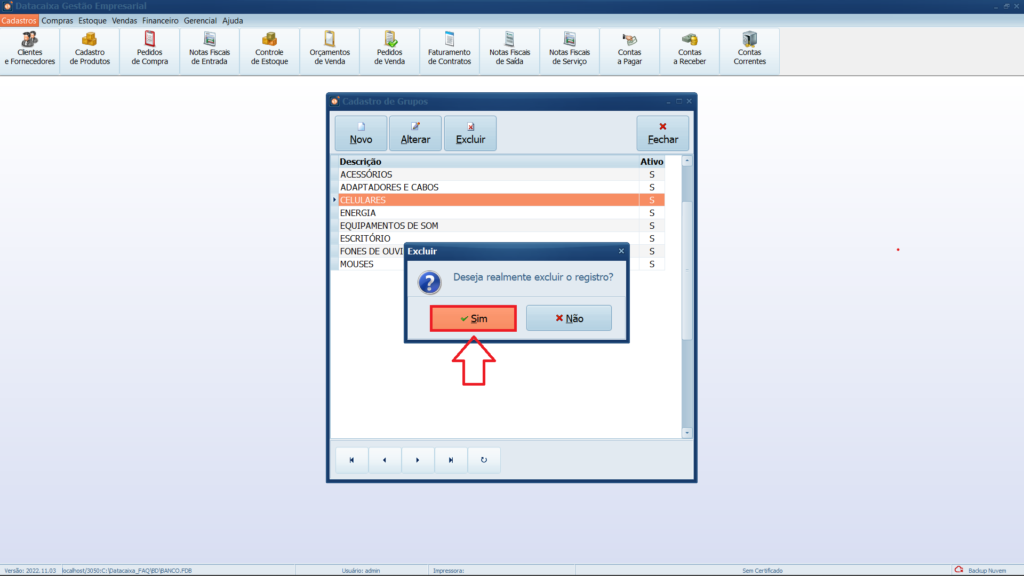Open Controle de Estoque toolbar icon
1024x576 pixels.
[x=270, y=50]
